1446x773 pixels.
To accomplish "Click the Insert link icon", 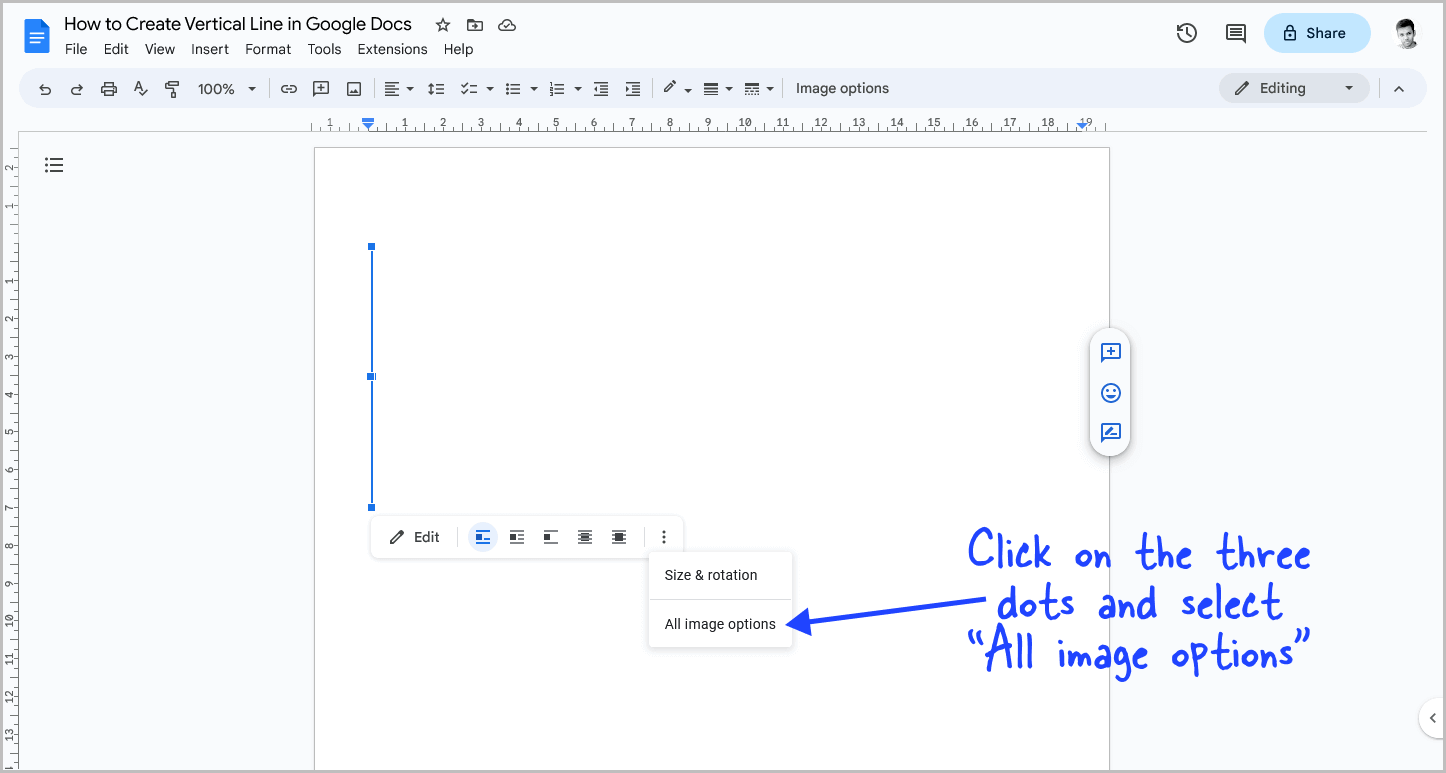I will 289,88.
